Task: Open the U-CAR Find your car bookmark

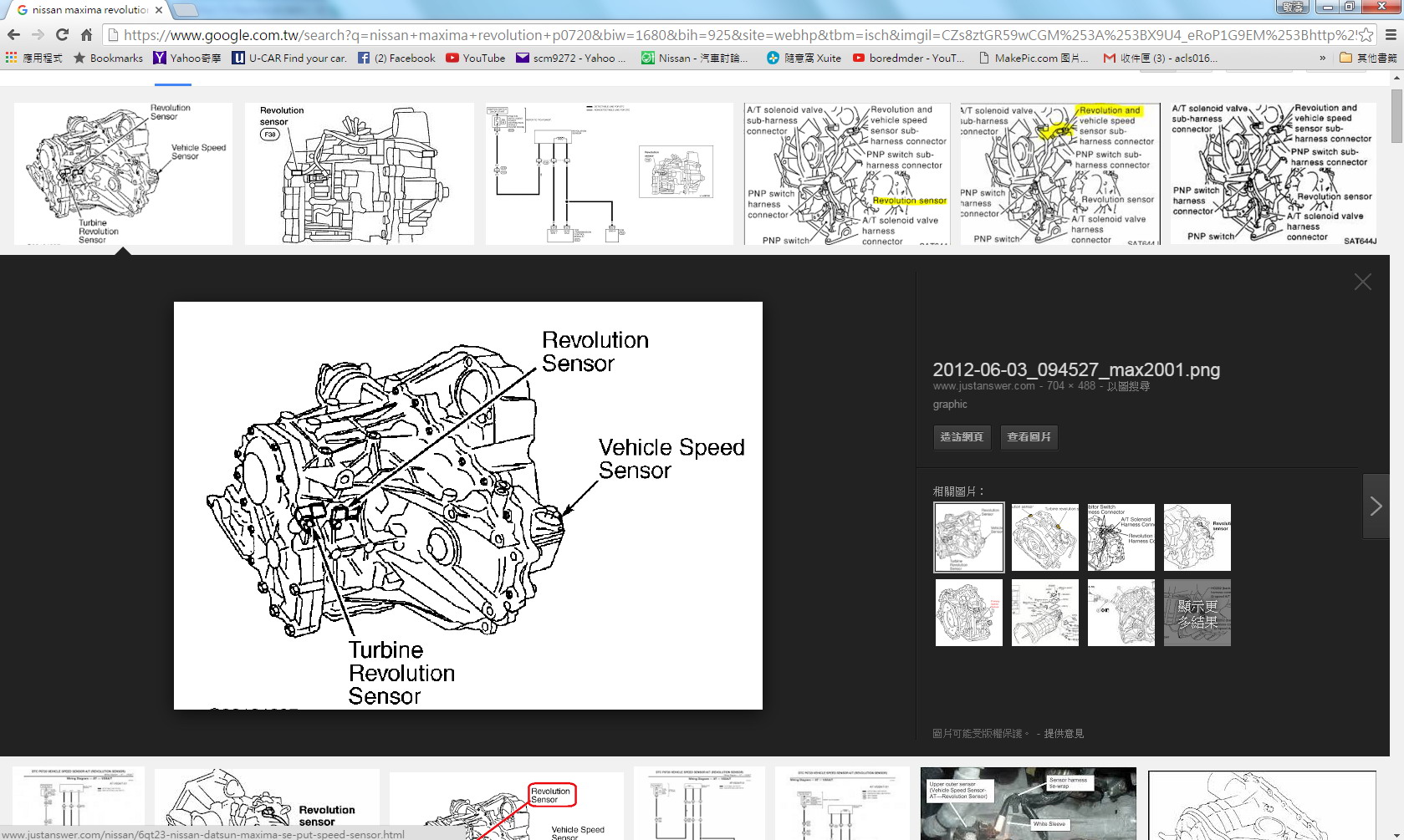Action: pyautogui.click(x=289, y=58)
